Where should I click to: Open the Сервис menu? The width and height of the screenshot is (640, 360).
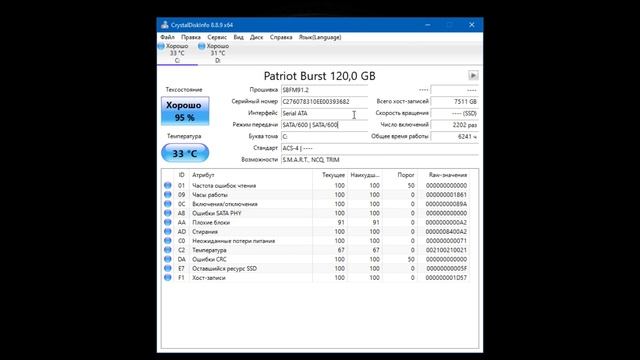217,37
